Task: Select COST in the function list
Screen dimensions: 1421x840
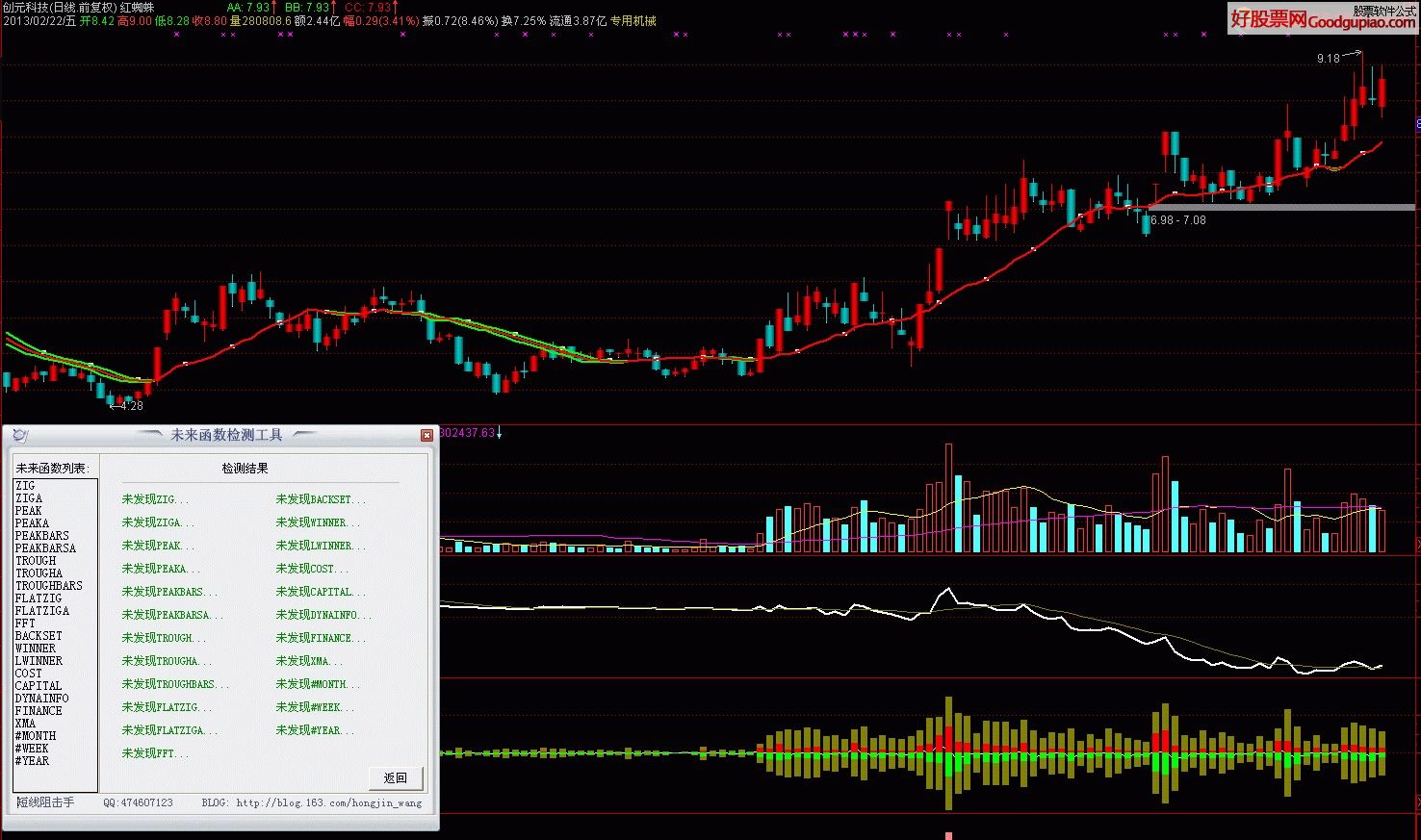Action: pos(29,674)
